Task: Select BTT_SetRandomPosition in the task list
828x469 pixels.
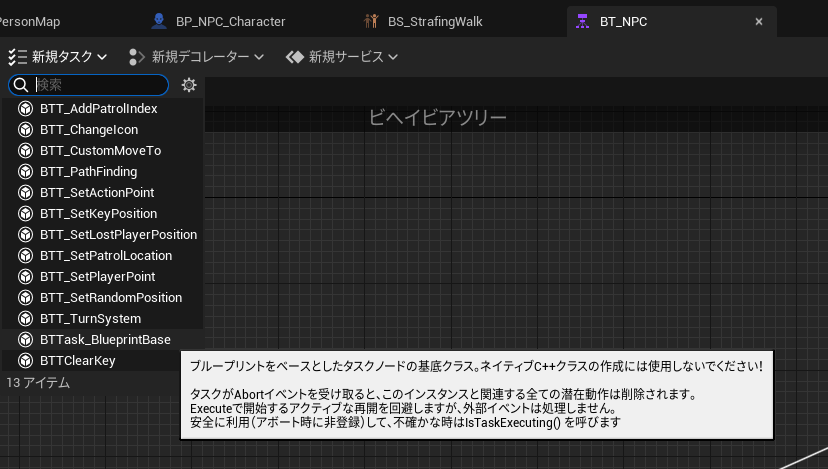Action: click(x=103, y=297)
